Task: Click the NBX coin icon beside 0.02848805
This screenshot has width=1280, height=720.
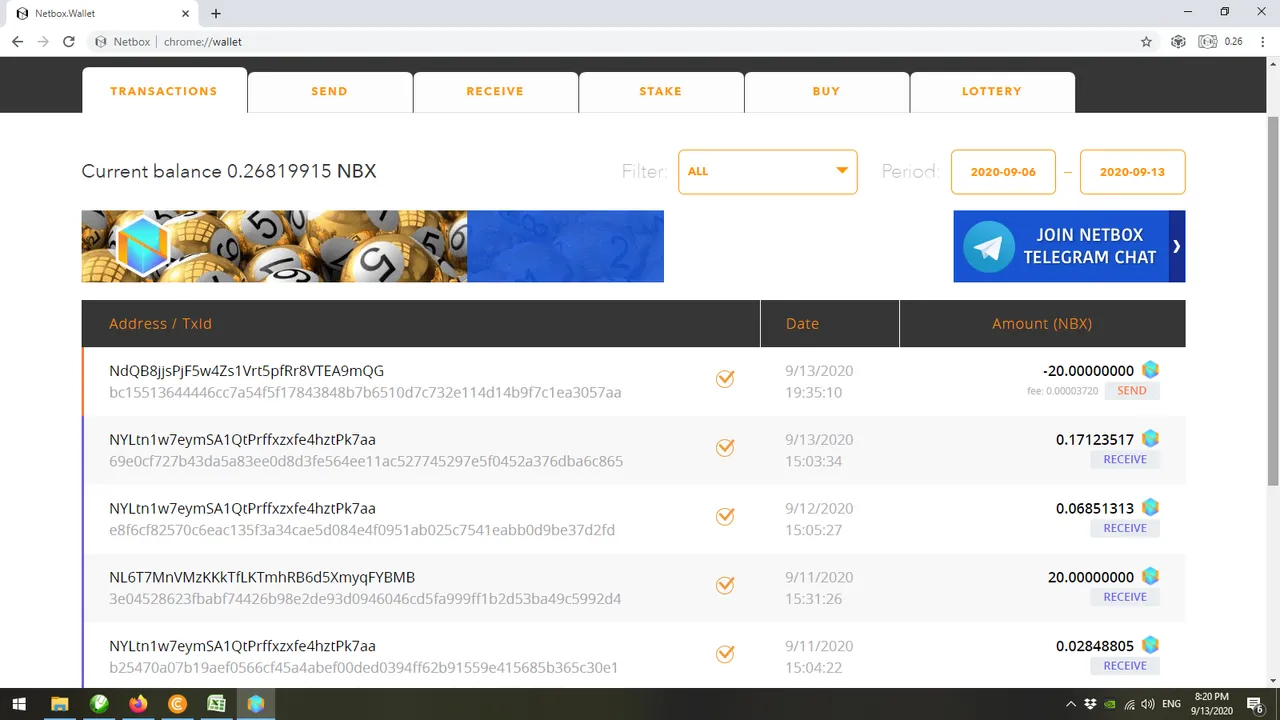Action: [x=1151, y=645]
